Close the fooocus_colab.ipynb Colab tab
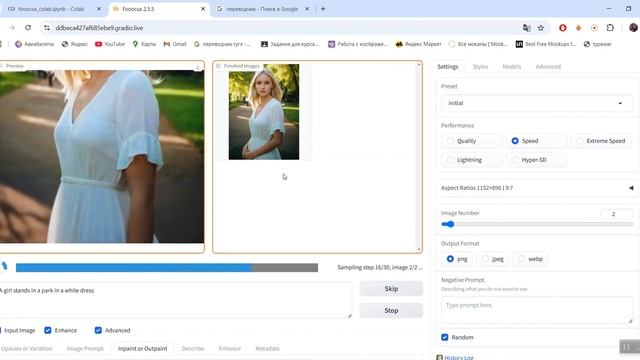The image size is (640, 360). 98,9
